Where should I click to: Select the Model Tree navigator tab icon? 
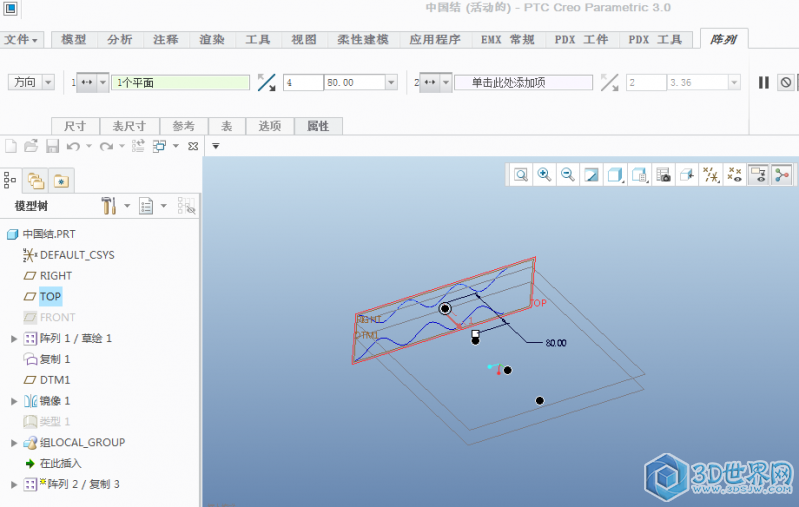(10, 180)
